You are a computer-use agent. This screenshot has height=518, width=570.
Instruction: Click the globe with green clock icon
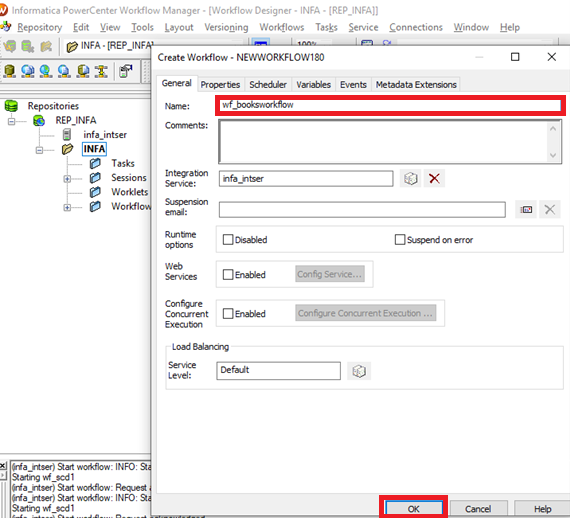pos(45,71)
